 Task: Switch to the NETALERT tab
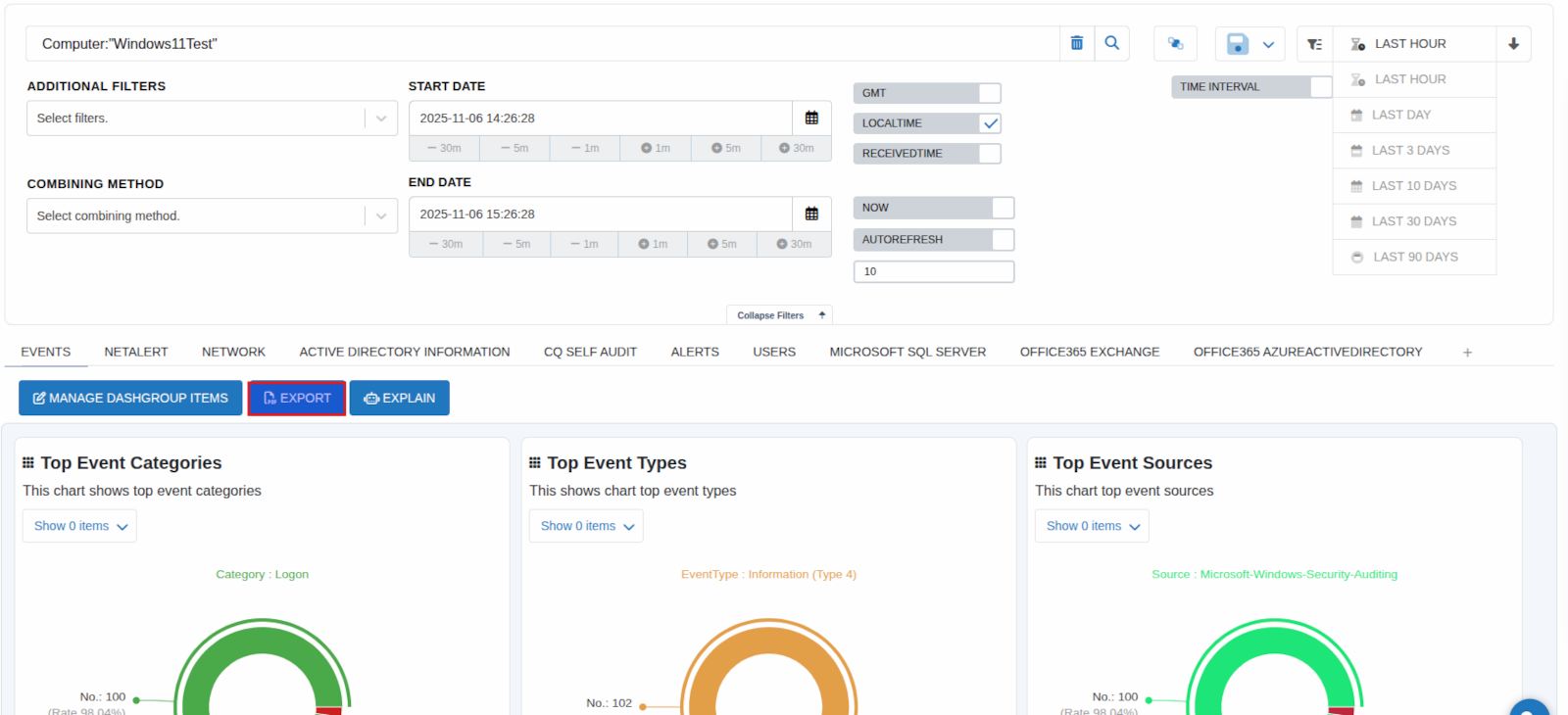(x=136, y=352)
